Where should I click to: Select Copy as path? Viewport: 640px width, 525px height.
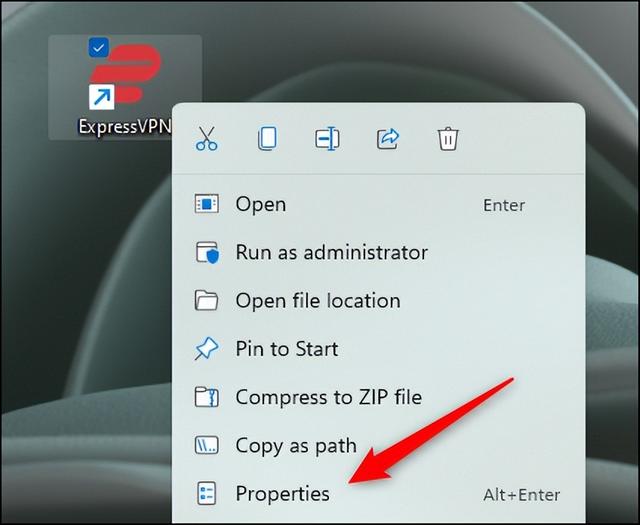tap(378, 445)
